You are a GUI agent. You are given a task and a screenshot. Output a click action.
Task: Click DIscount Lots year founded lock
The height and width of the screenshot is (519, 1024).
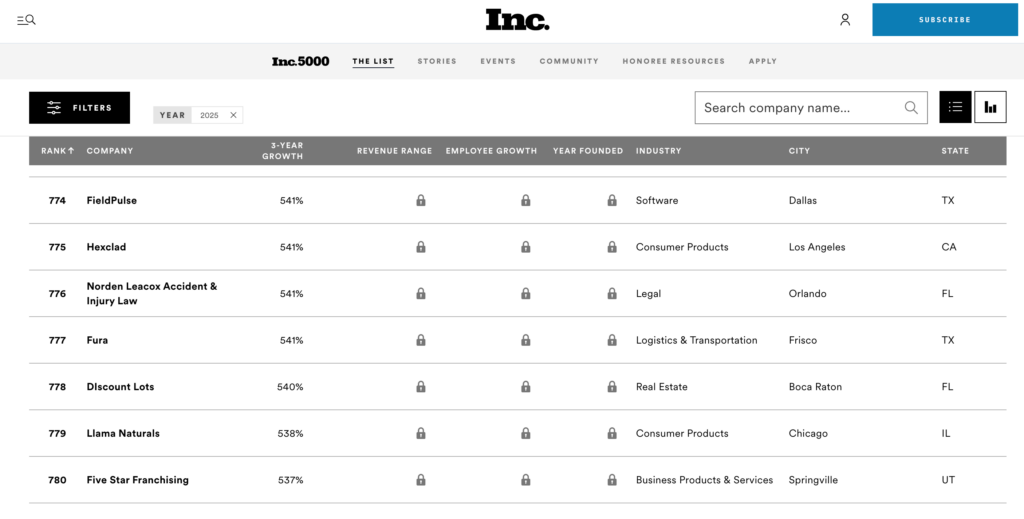(x=612, y=386)
